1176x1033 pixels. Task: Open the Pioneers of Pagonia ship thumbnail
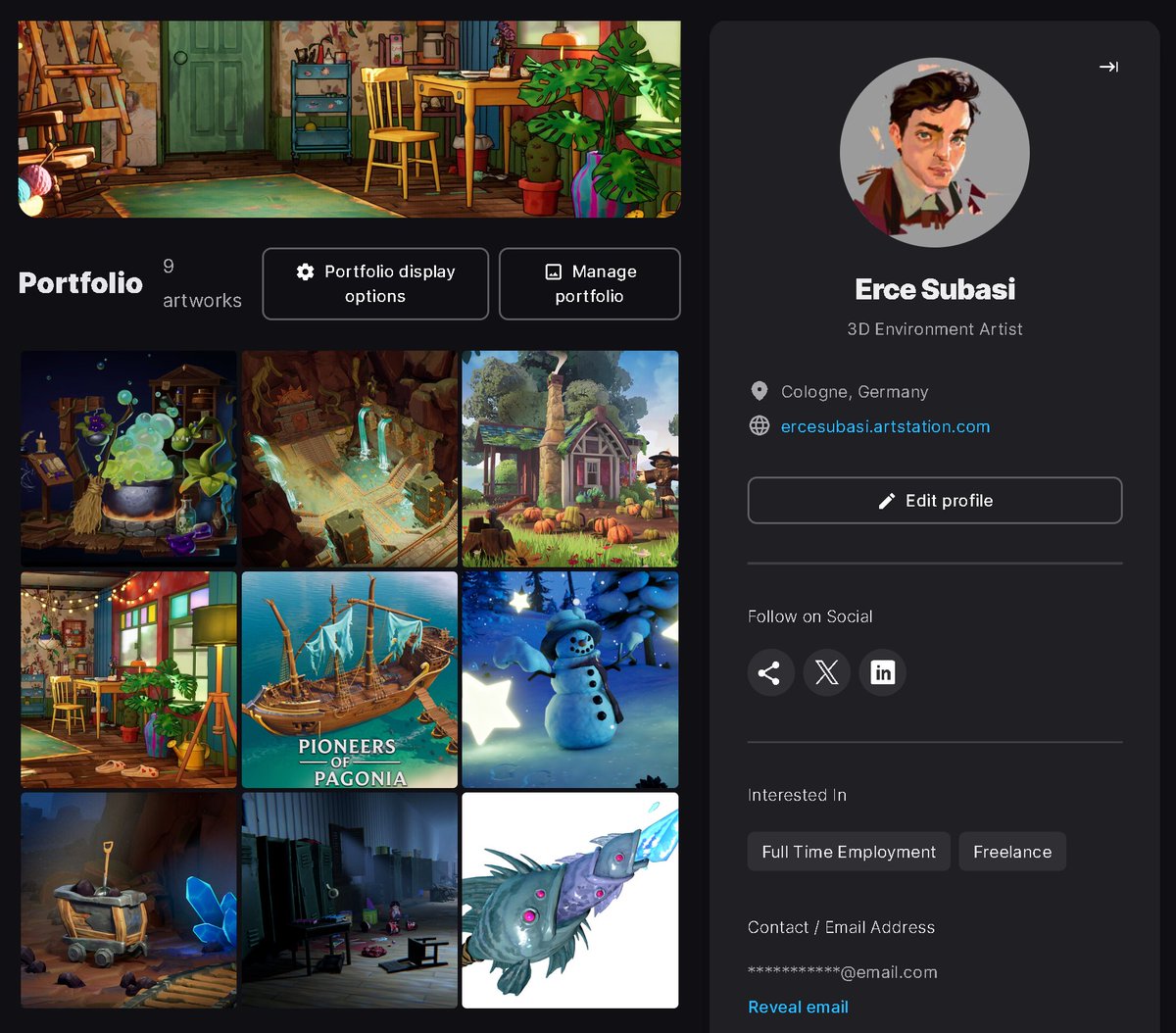pos(350,680)
